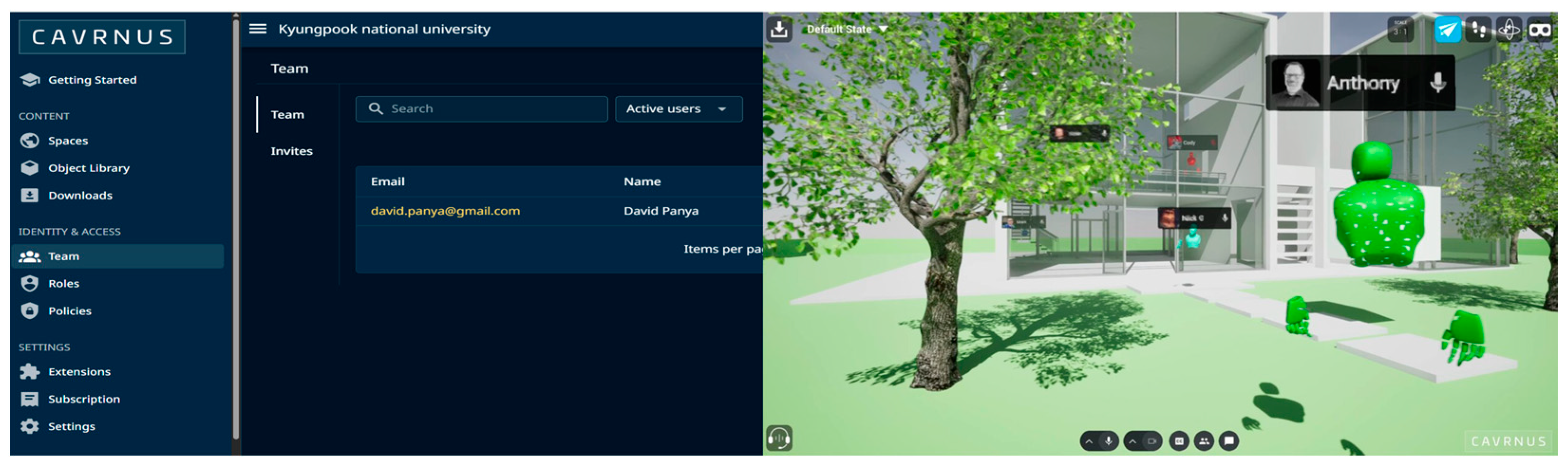The image size is (1568, 469).
Task: Click the david.panya@gmail.com email link
Action: (445, 211)
